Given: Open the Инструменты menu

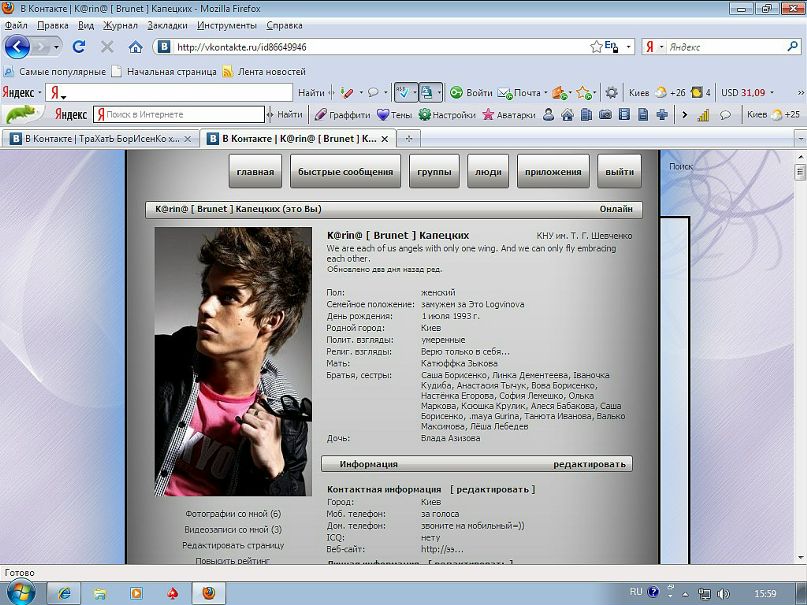Looking at the screenshot, I should click(226, 25).
